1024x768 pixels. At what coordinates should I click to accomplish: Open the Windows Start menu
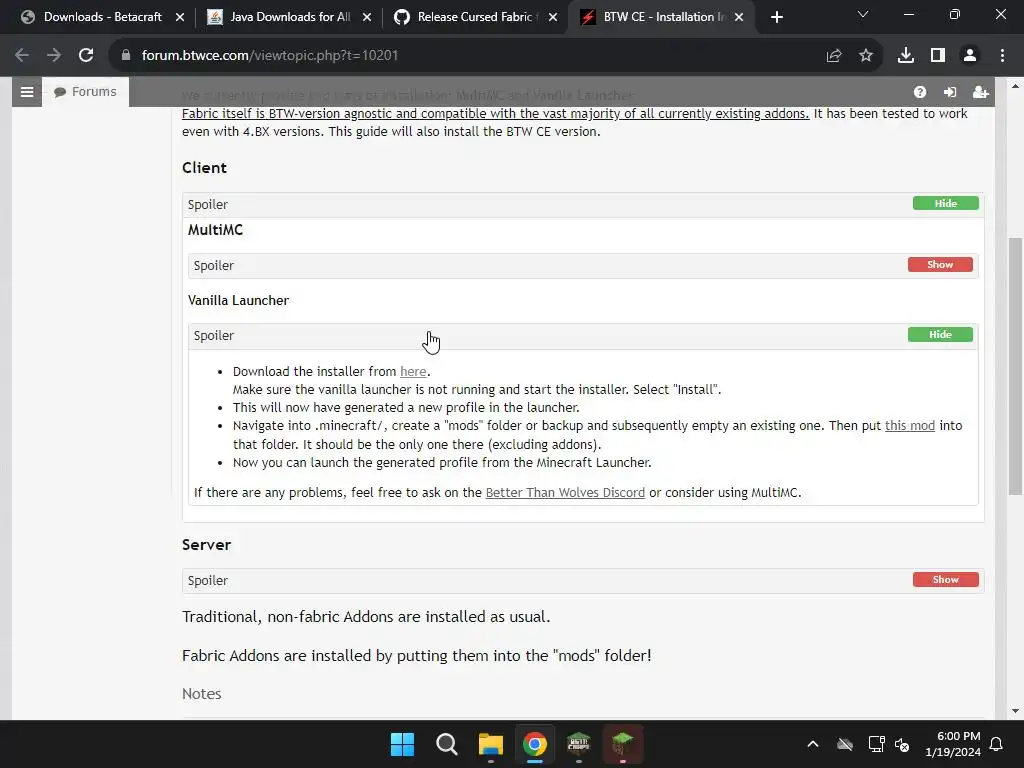pos(402,744)
